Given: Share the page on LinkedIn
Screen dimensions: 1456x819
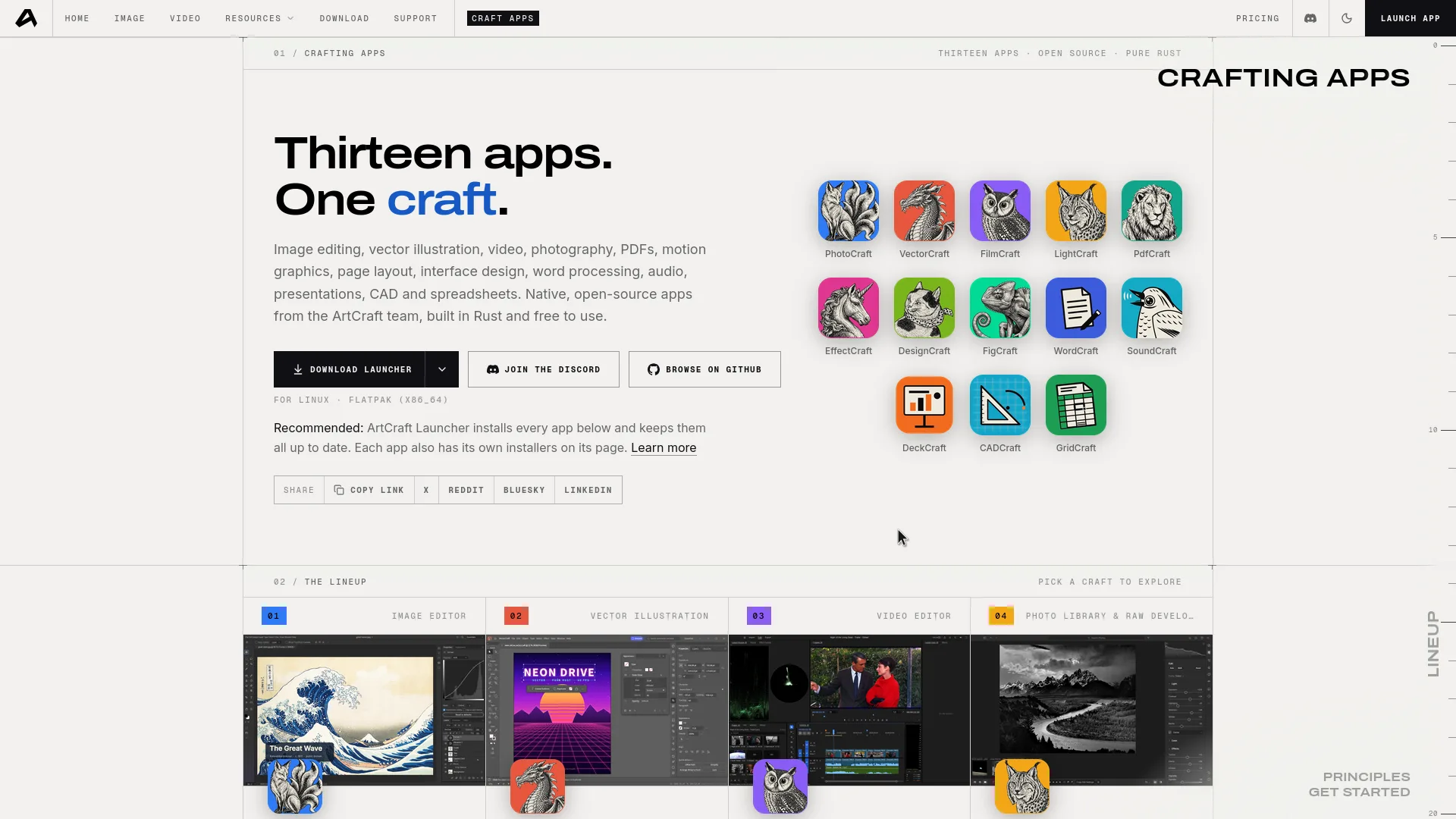Looking at the screenshot, I should (x=588, y=490).
